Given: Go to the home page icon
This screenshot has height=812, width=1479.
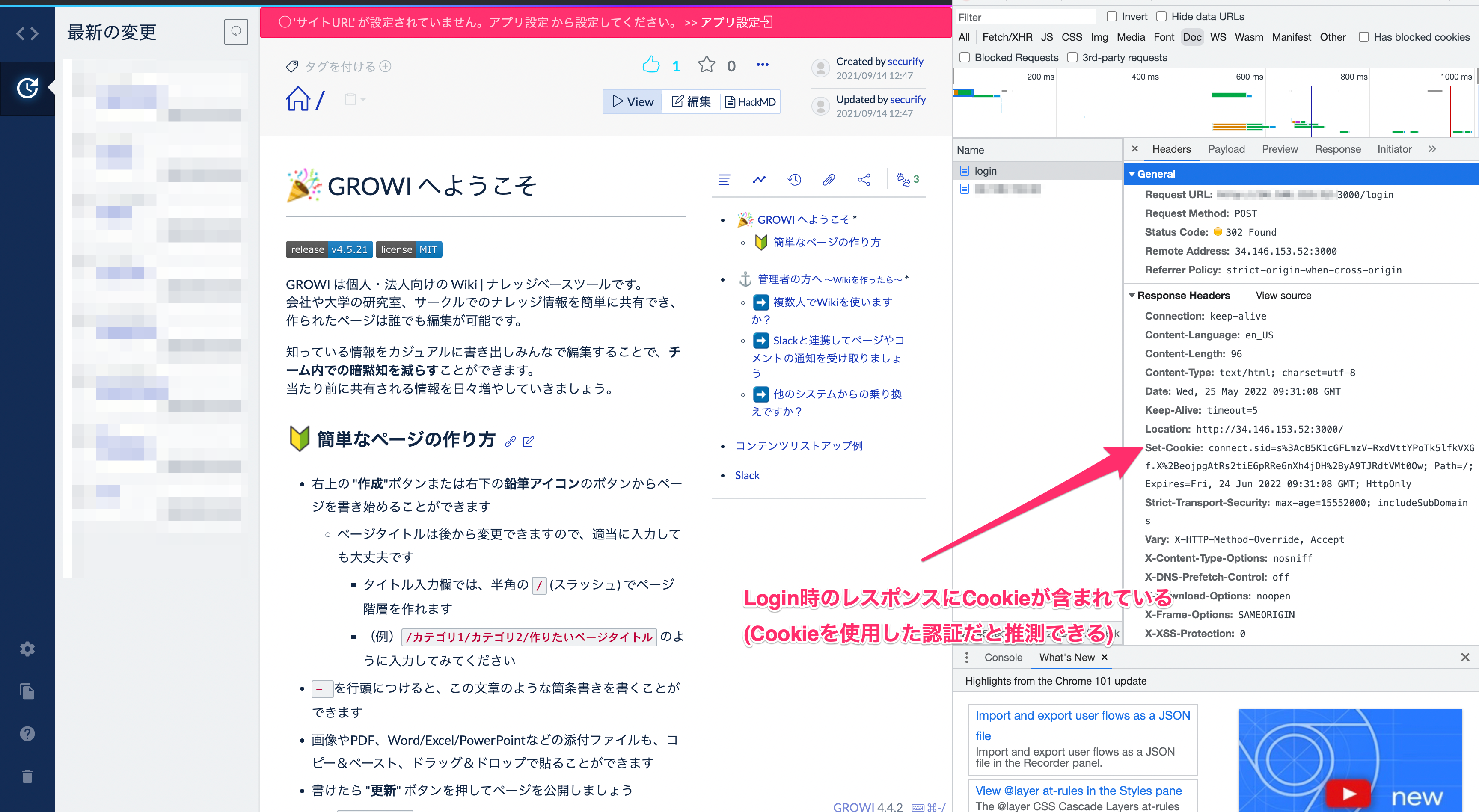Looking at the screenshot, I should tap(298, 99).
